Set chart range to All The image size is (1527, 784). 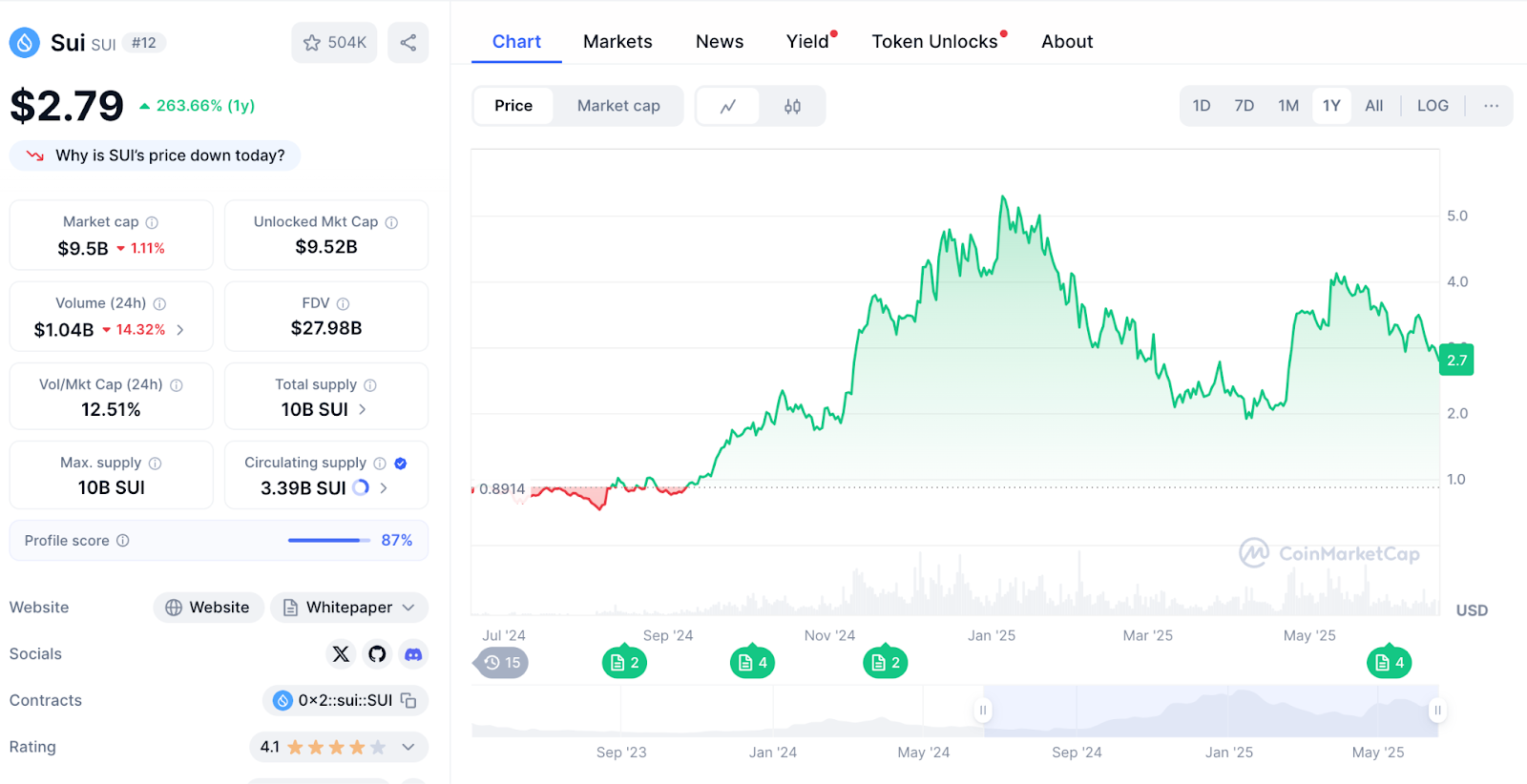[1373, 106]
